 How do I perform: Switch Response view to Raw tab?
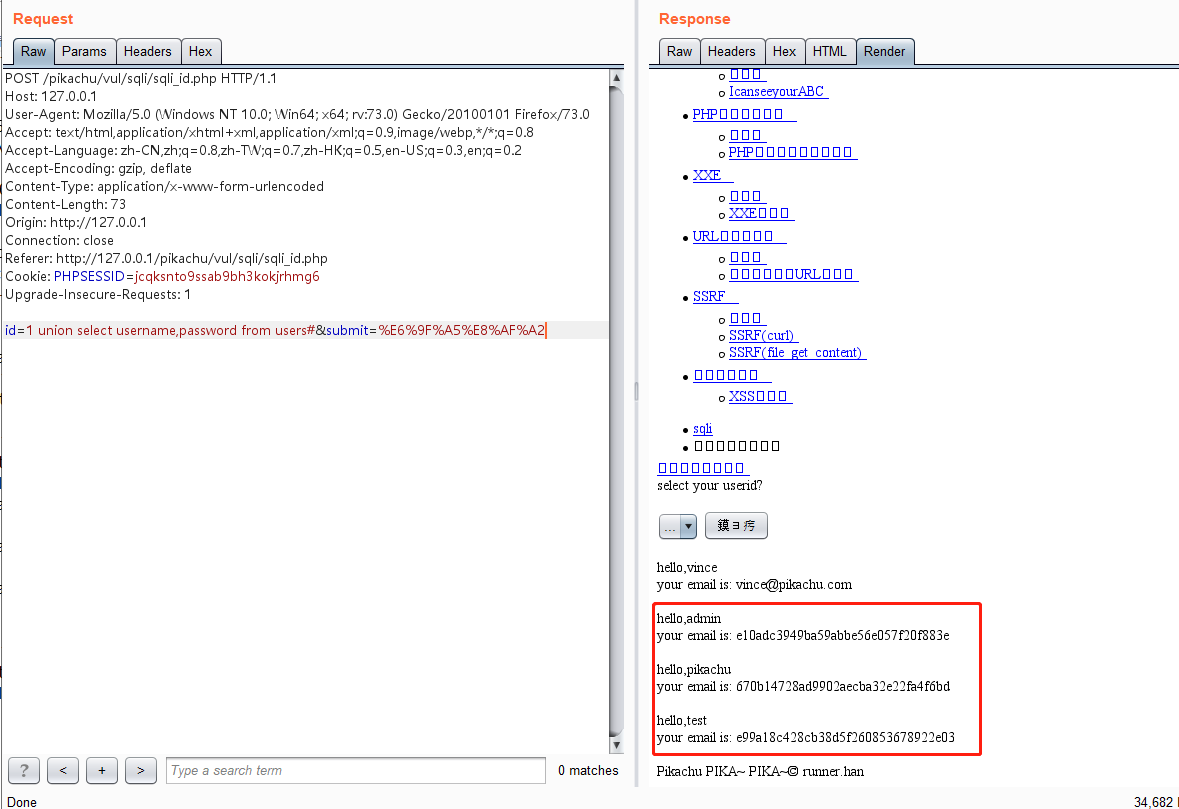(x=679, y=51)
